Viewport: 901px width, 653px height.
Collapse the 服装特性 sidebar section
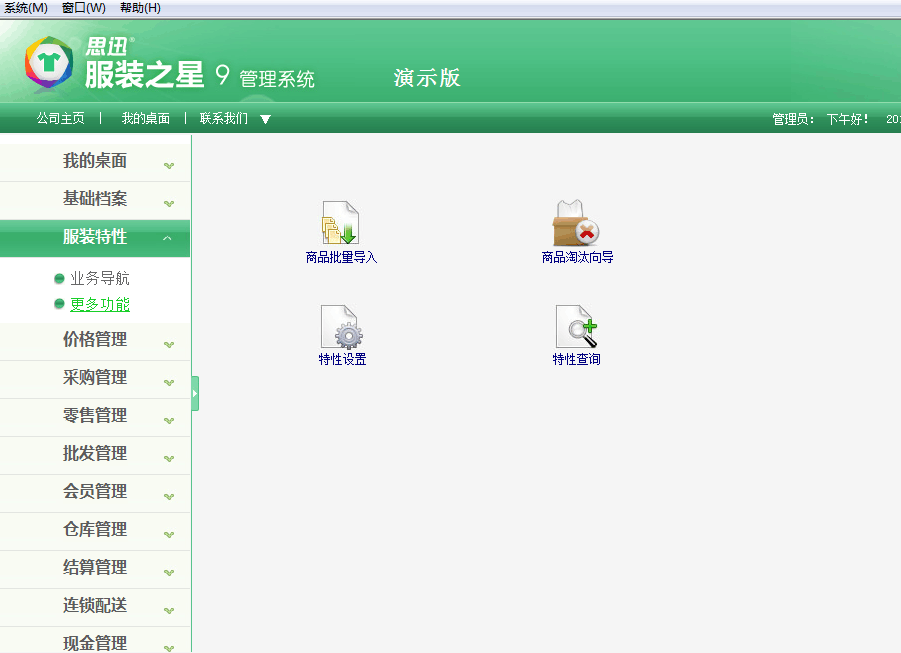pos(95,238)
